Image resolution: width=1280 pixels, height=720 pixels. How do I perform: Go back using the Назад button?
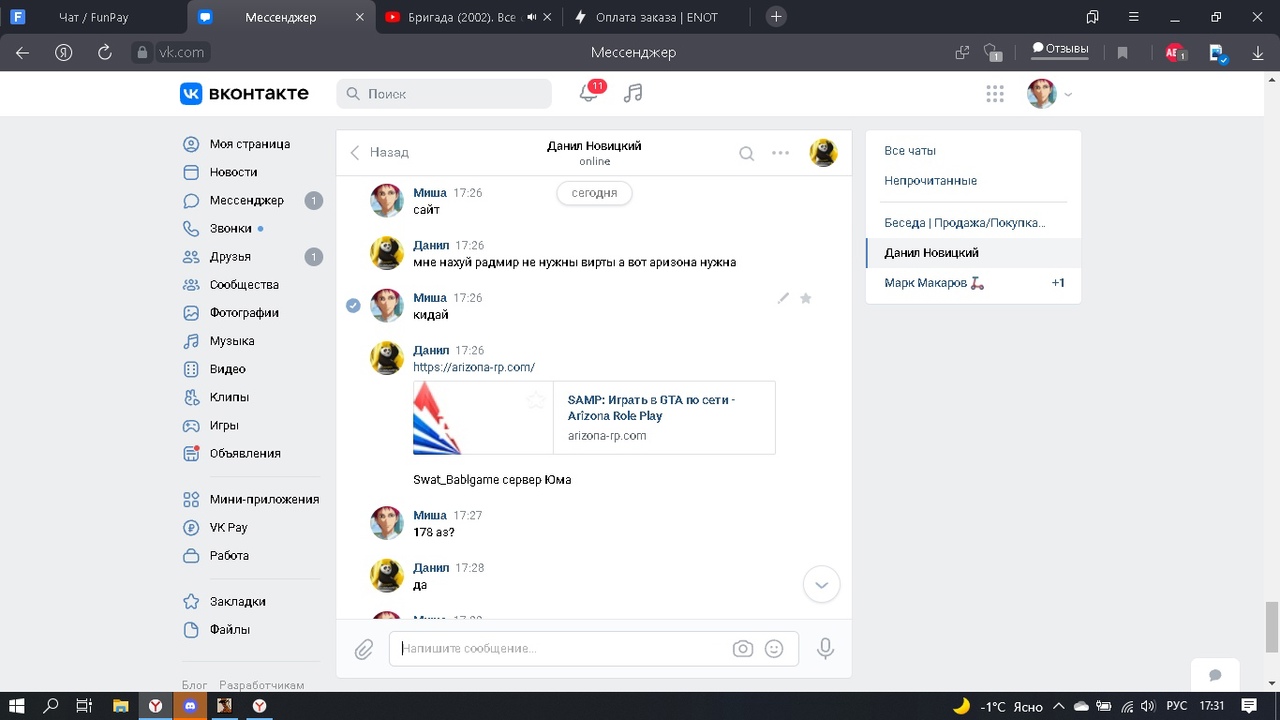(x=379, y=152)
